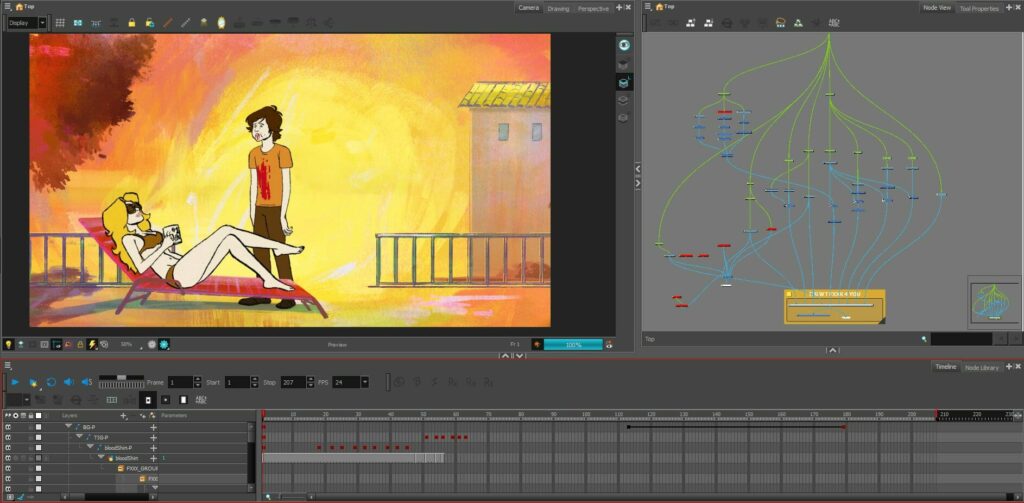
Task: Click the Stop frame field showing 207
Action: click(x=292, y=382)
